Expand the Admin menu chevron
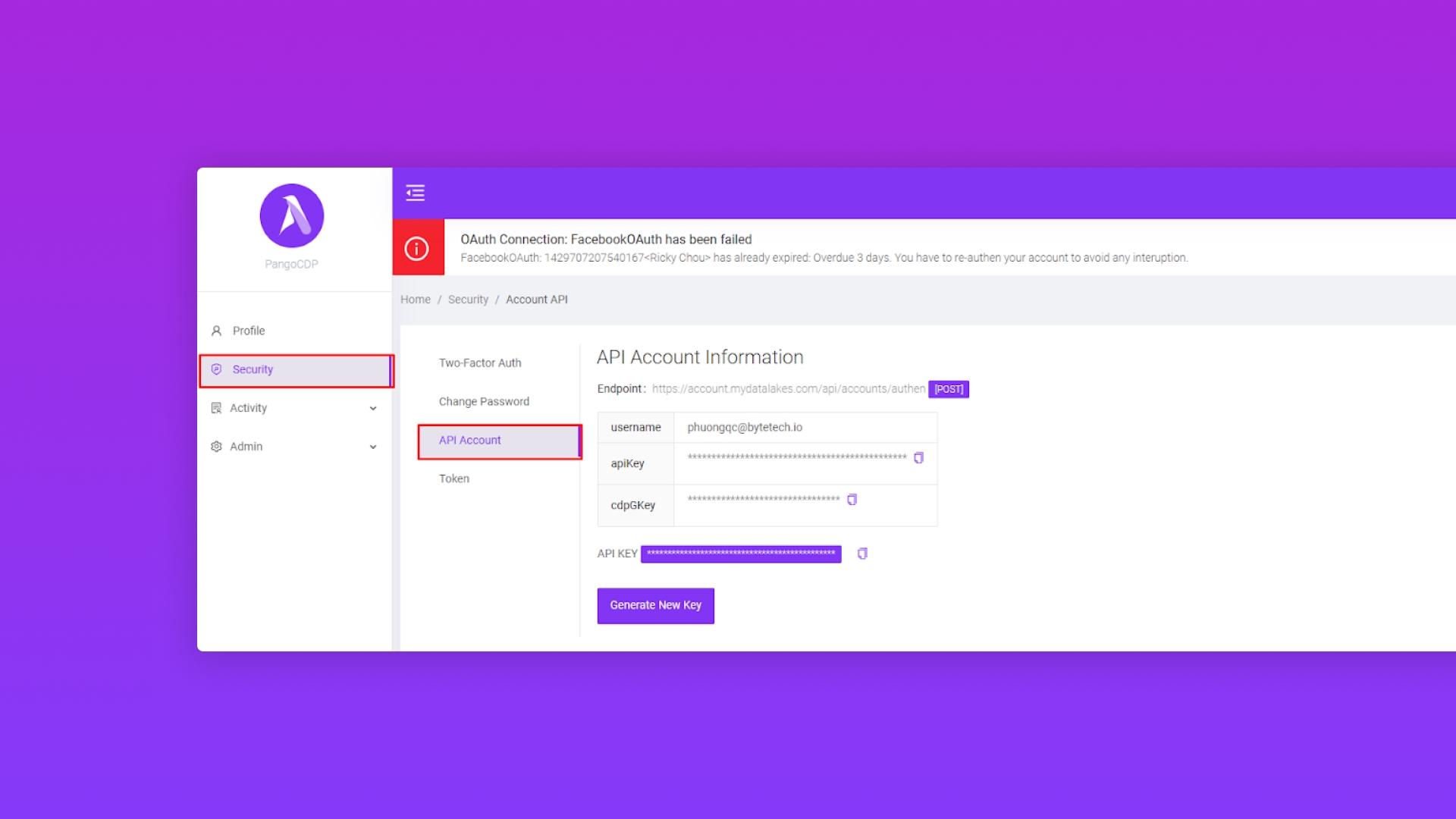1456x819 pixels. 373,447
